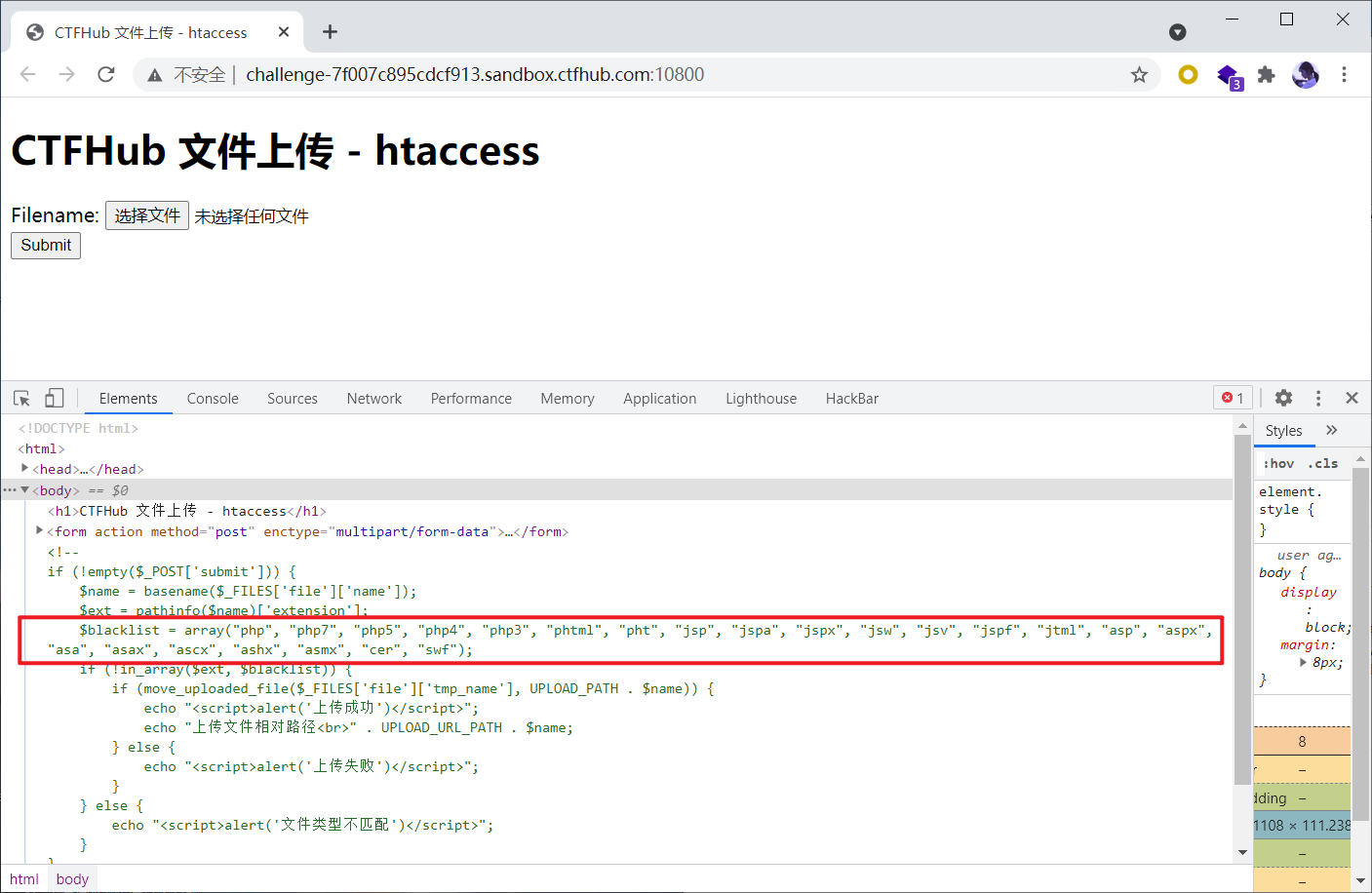Click the Submit button

click(x=46, y=246)
